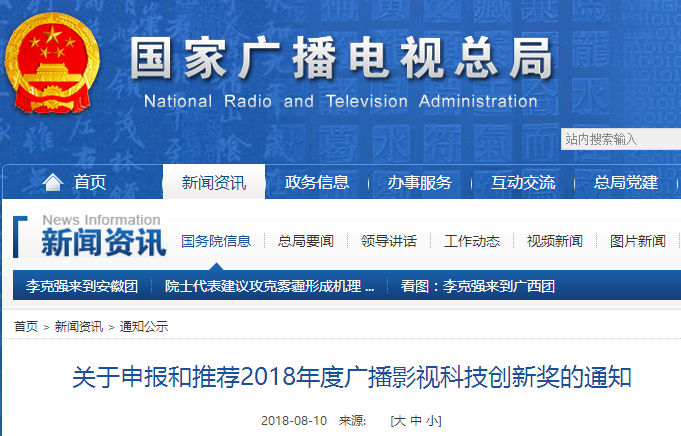Click 新闻资讯 in the breadcrumb

coord(79,327)
